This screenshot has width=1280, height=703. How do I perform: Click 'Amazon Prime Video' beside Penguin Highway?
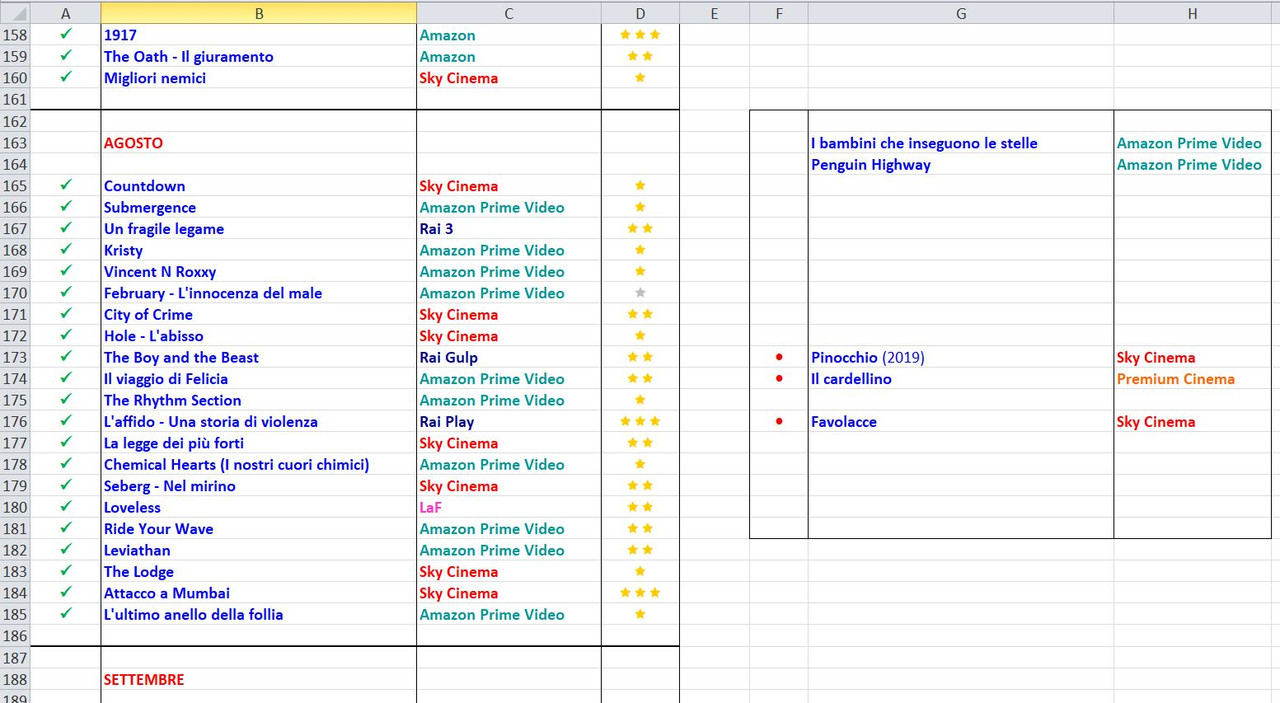click(1192, 165)
